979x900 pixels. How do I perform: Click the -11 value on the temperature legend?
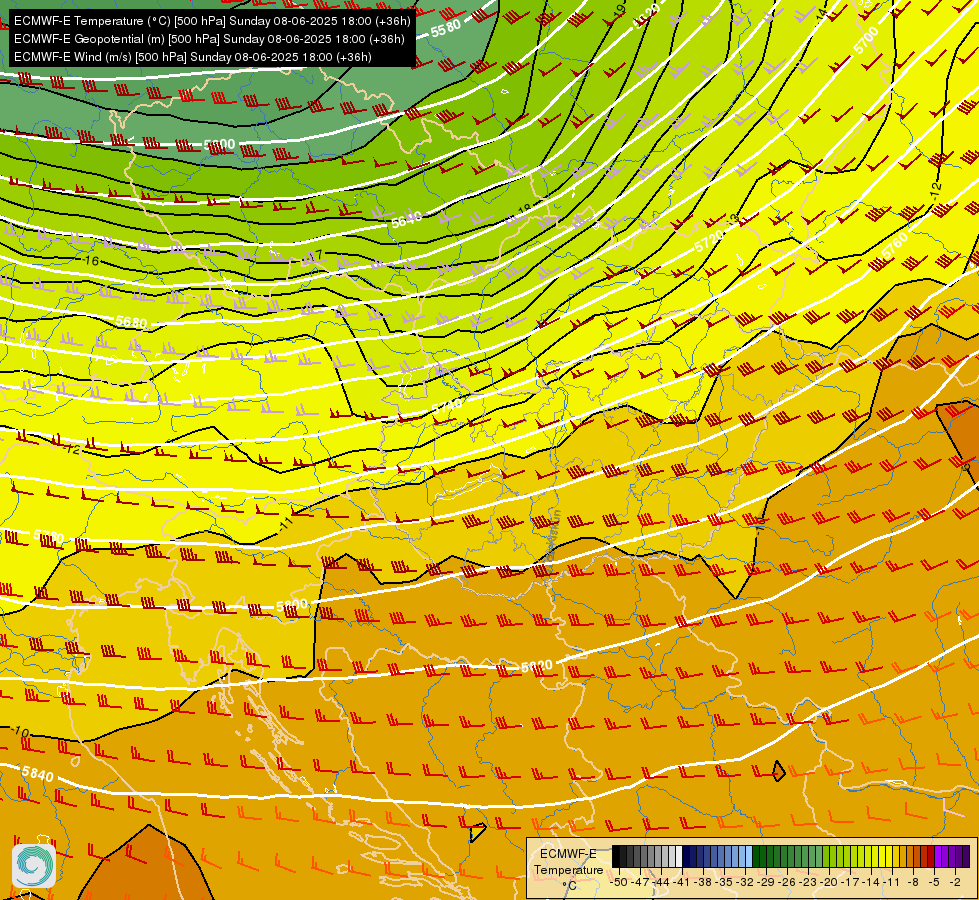(892, 882)
